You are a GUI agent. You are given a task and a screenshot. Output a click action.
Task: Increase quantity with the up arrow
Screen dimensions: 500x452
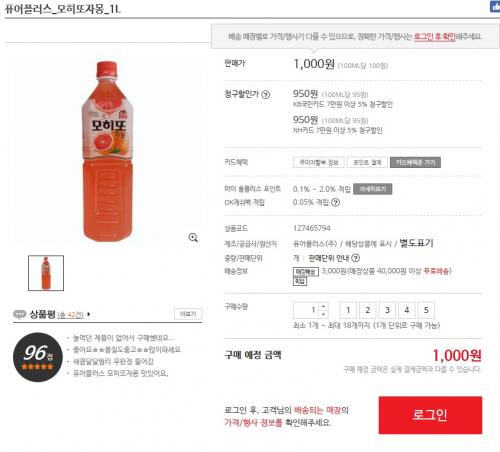tap(323, 306)
